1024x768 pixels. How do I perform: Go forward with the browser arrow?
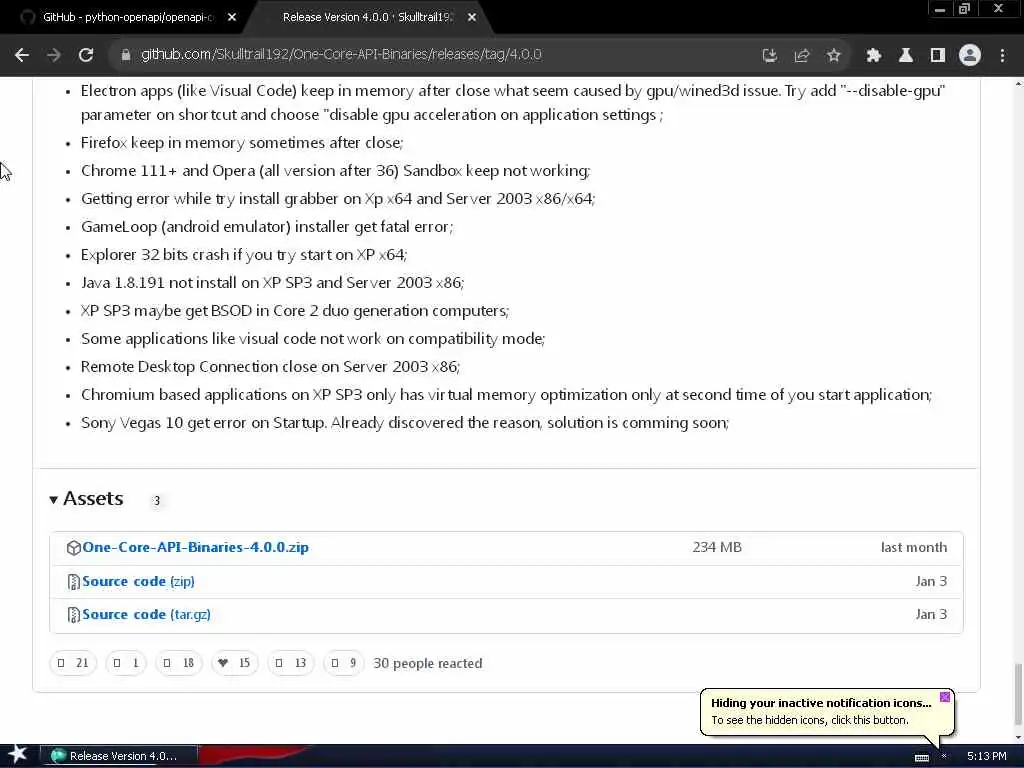pyautogui.click(x=54, y=55)
